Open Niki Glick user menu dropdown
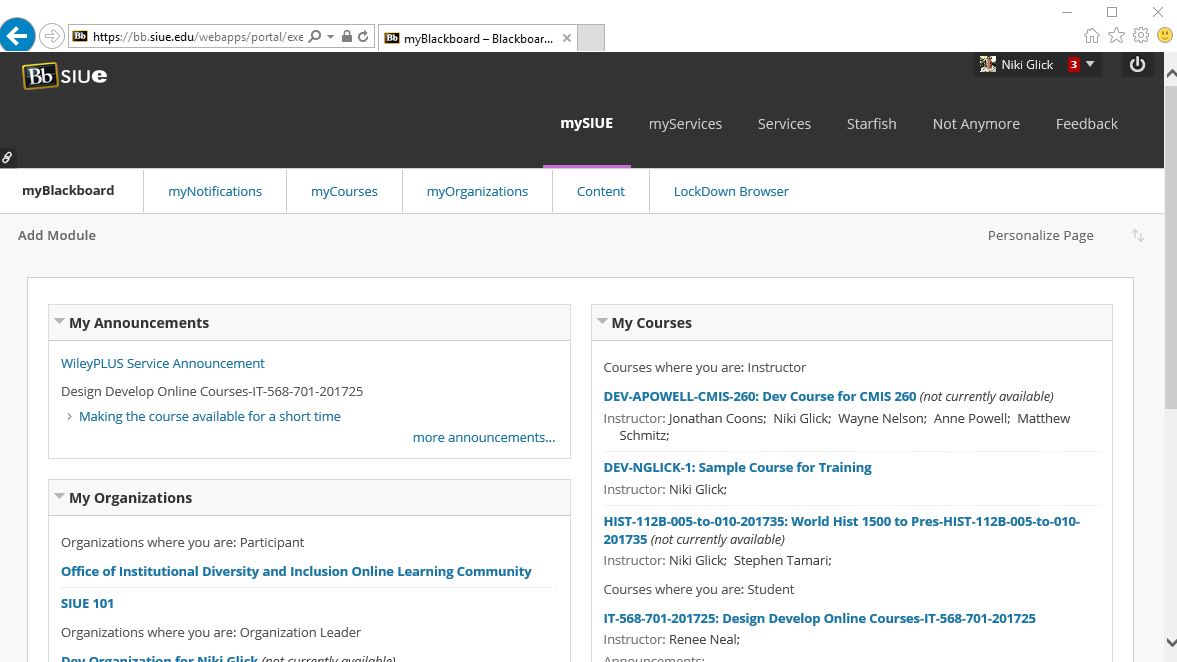Image resolution: width=1177 pixels, height=662 pixels. tap(1090, 64)
